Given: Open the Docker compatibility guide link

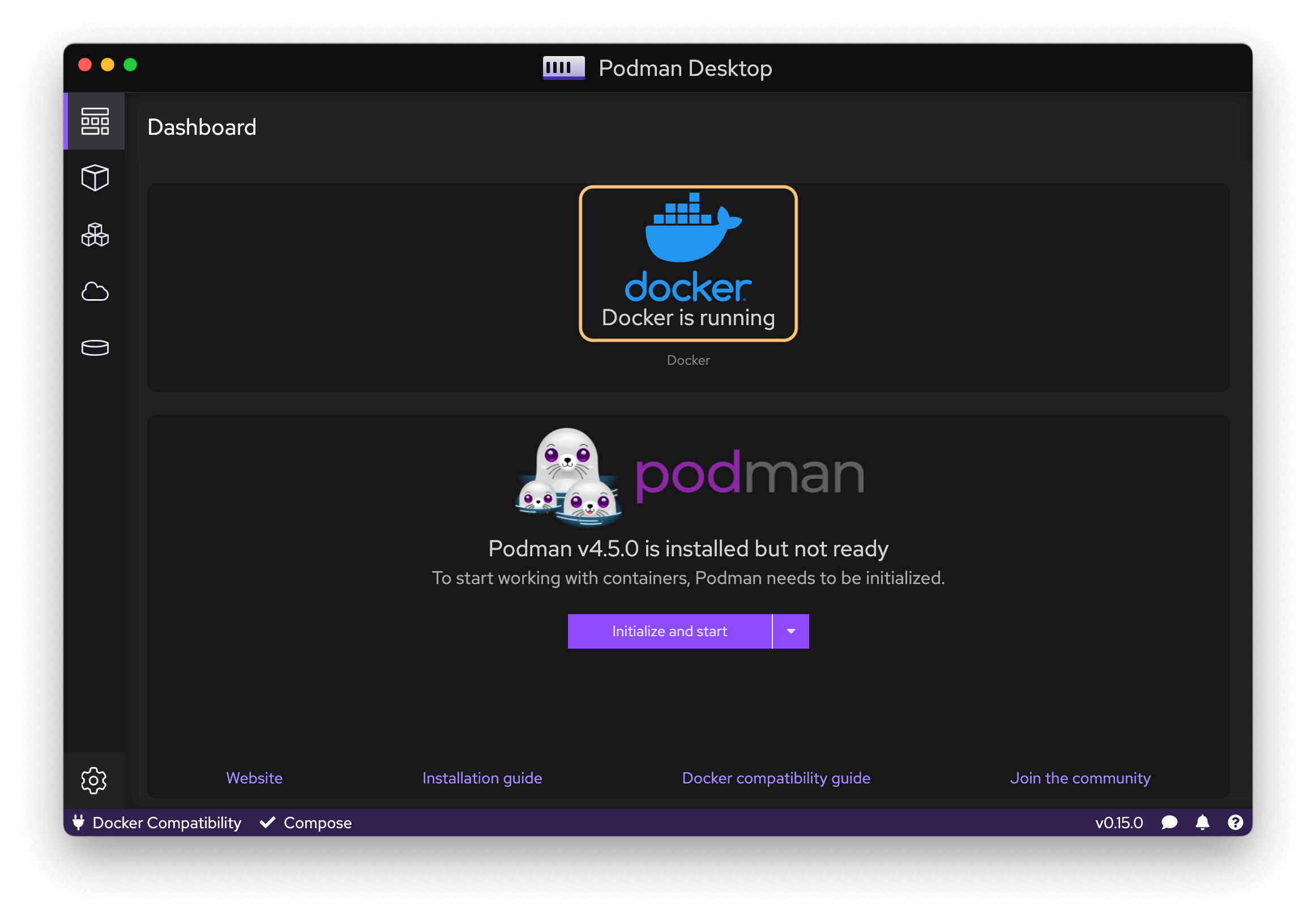Looking at the screenshot, I should pyautogui.click(x=776, y=778).
